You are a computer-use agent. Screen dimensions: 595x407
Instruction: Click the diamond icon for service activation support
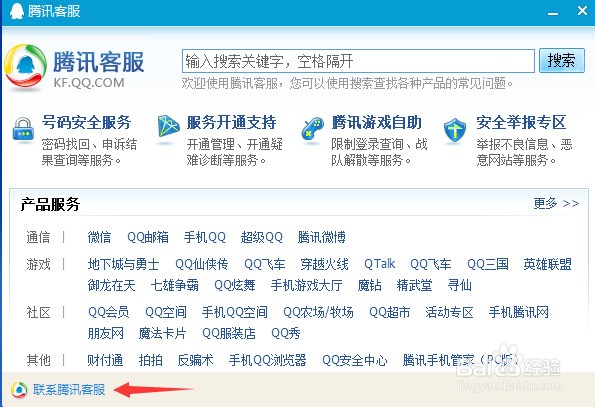168,126
